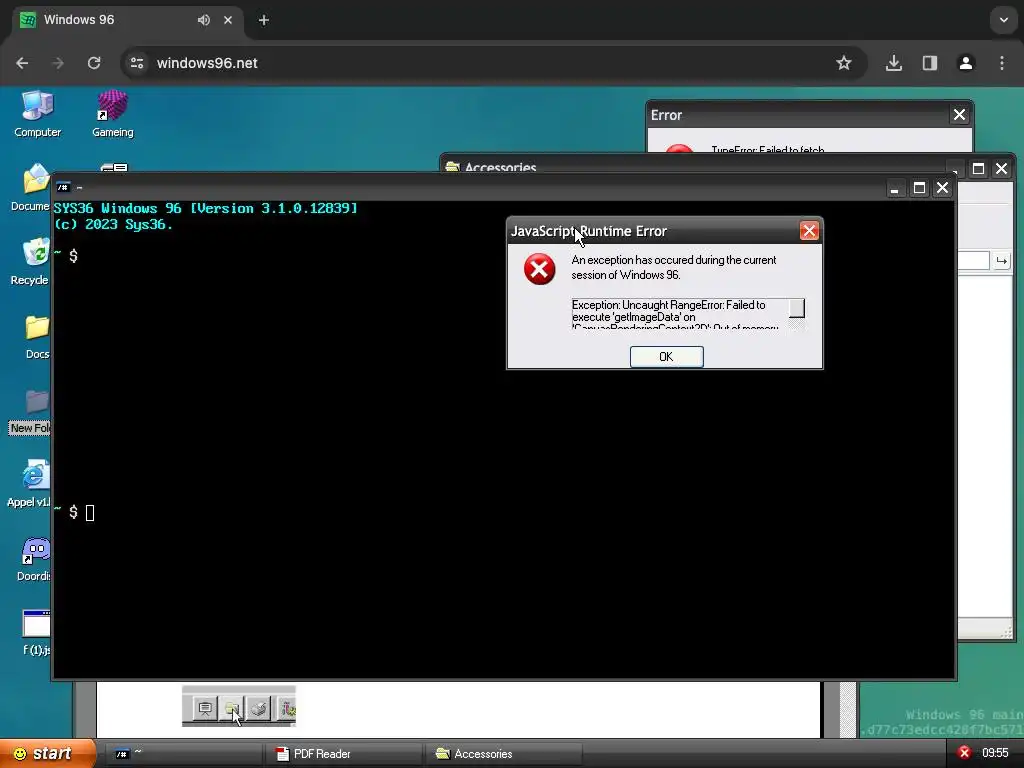Open the Doordis chat desktop shortcut

(x=35, y=558)
